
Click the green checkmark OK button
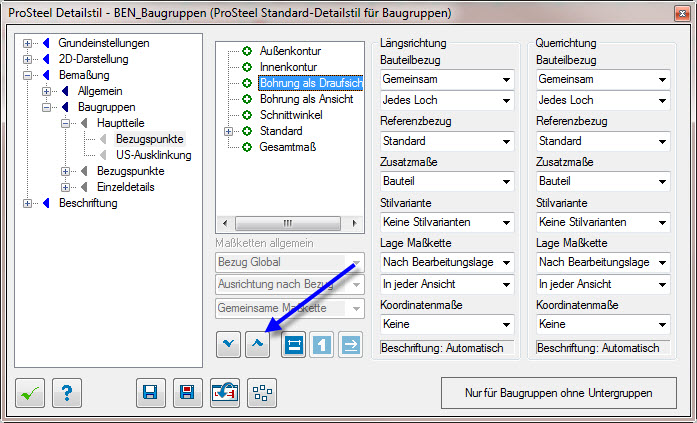30,393
